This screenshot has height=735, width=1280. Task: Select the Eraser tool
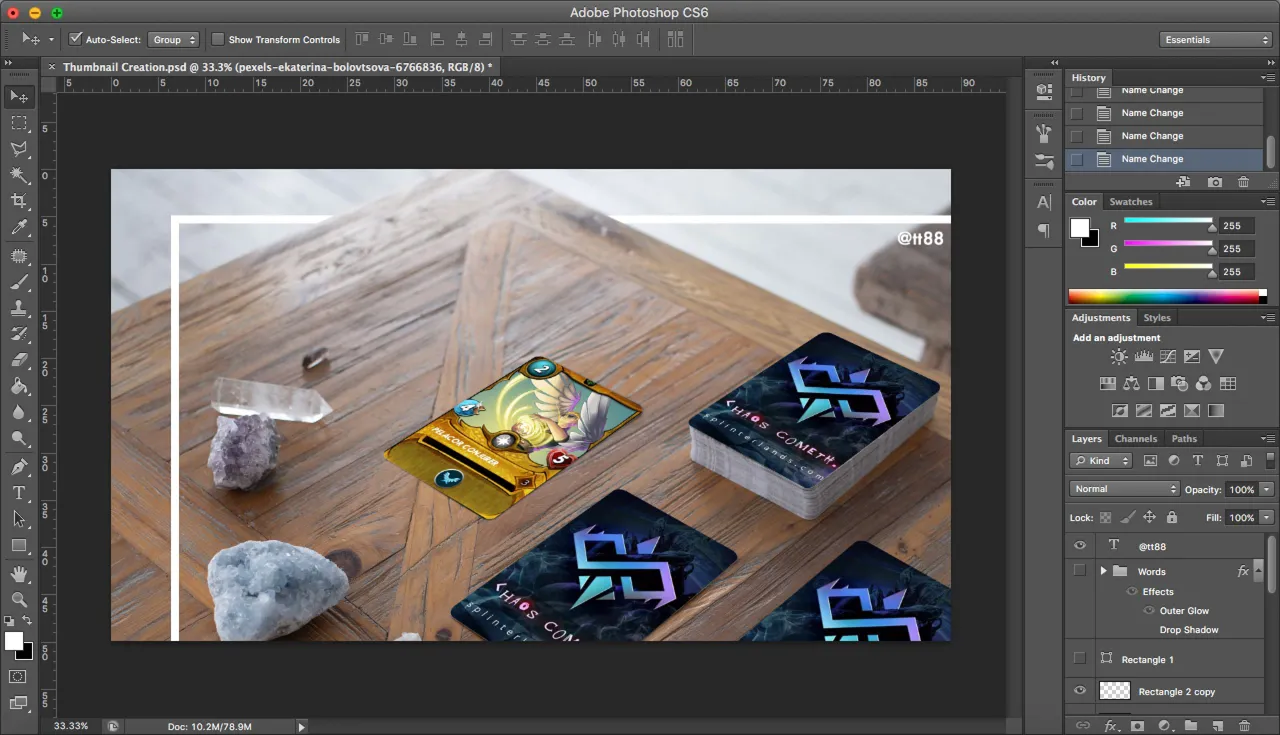coord(19,360)
